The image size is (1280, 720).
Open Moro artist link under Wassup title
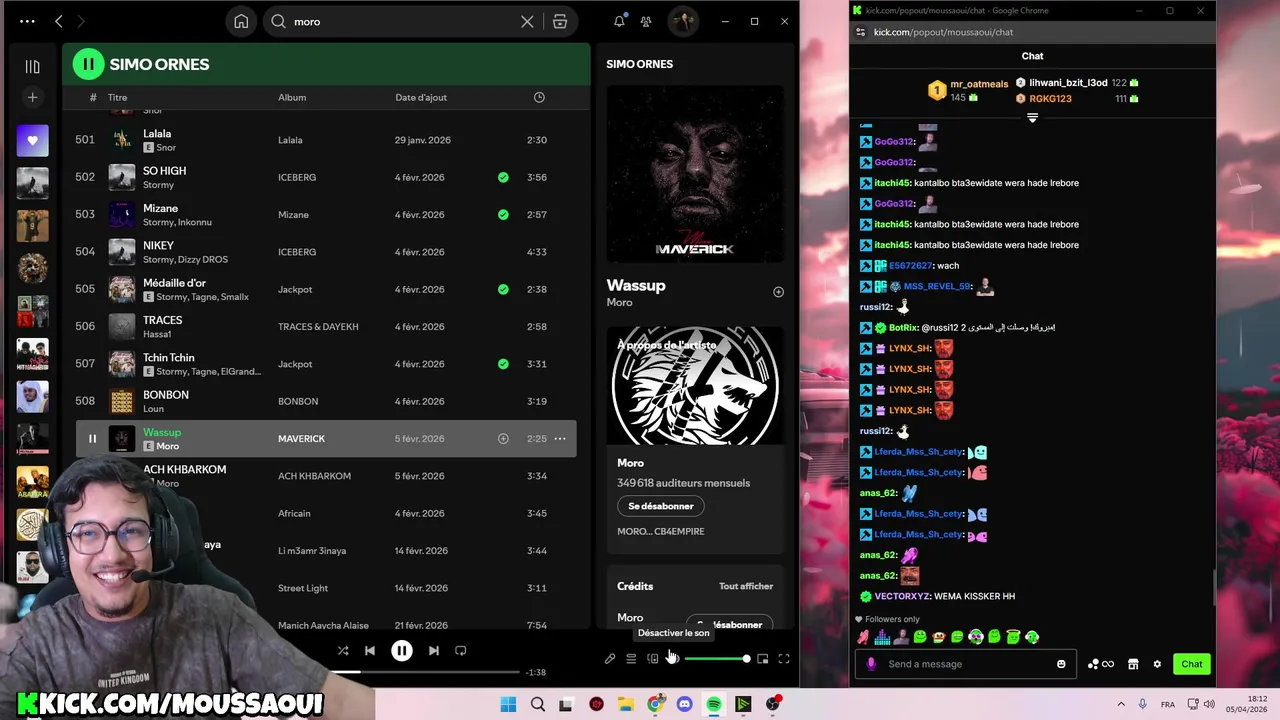[x=619, y=303]
